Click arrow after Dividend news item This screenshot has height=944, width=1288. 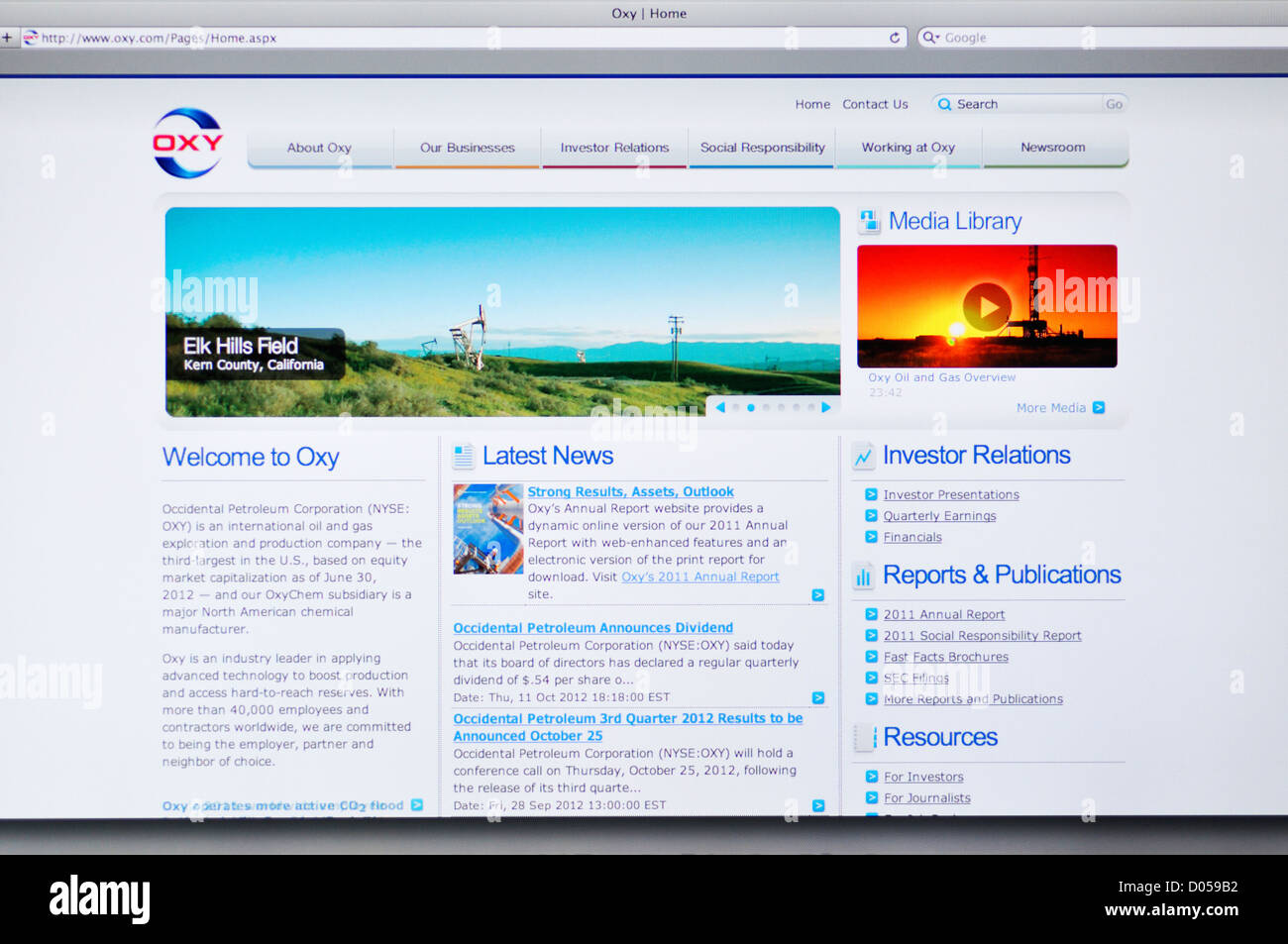click(x=817, y=697)
